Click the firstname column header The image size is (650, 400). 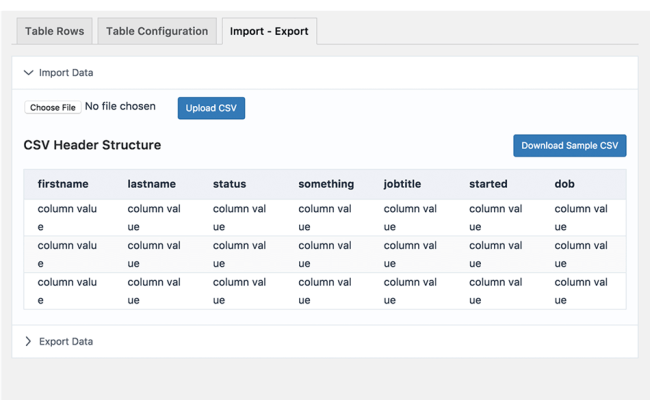(63, 184)
